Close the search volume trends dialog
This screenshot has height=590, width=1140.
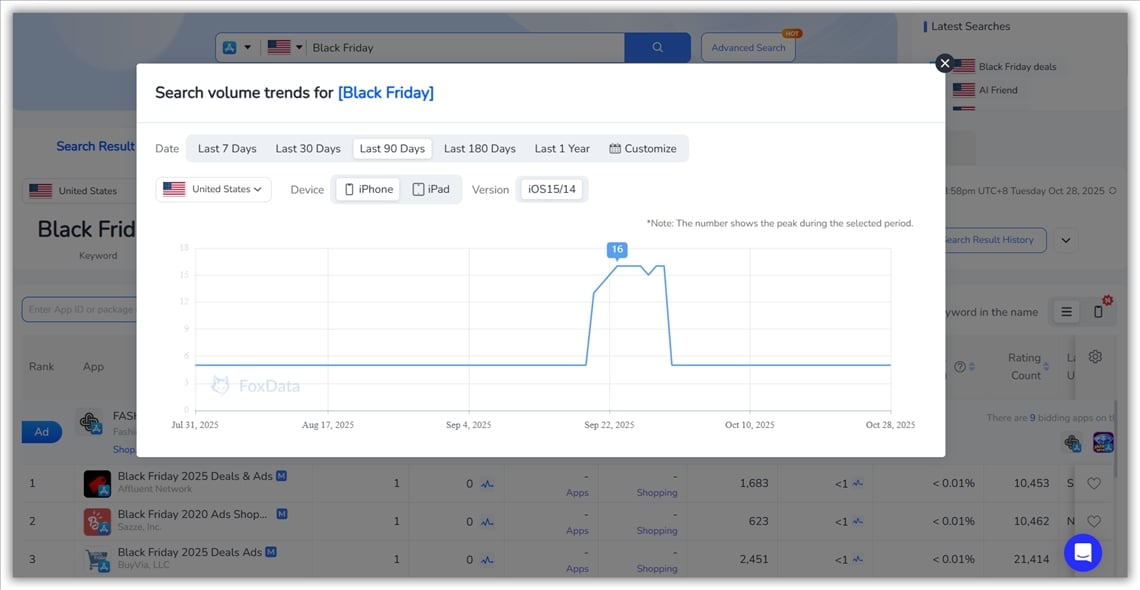click(x=944, y=63)
